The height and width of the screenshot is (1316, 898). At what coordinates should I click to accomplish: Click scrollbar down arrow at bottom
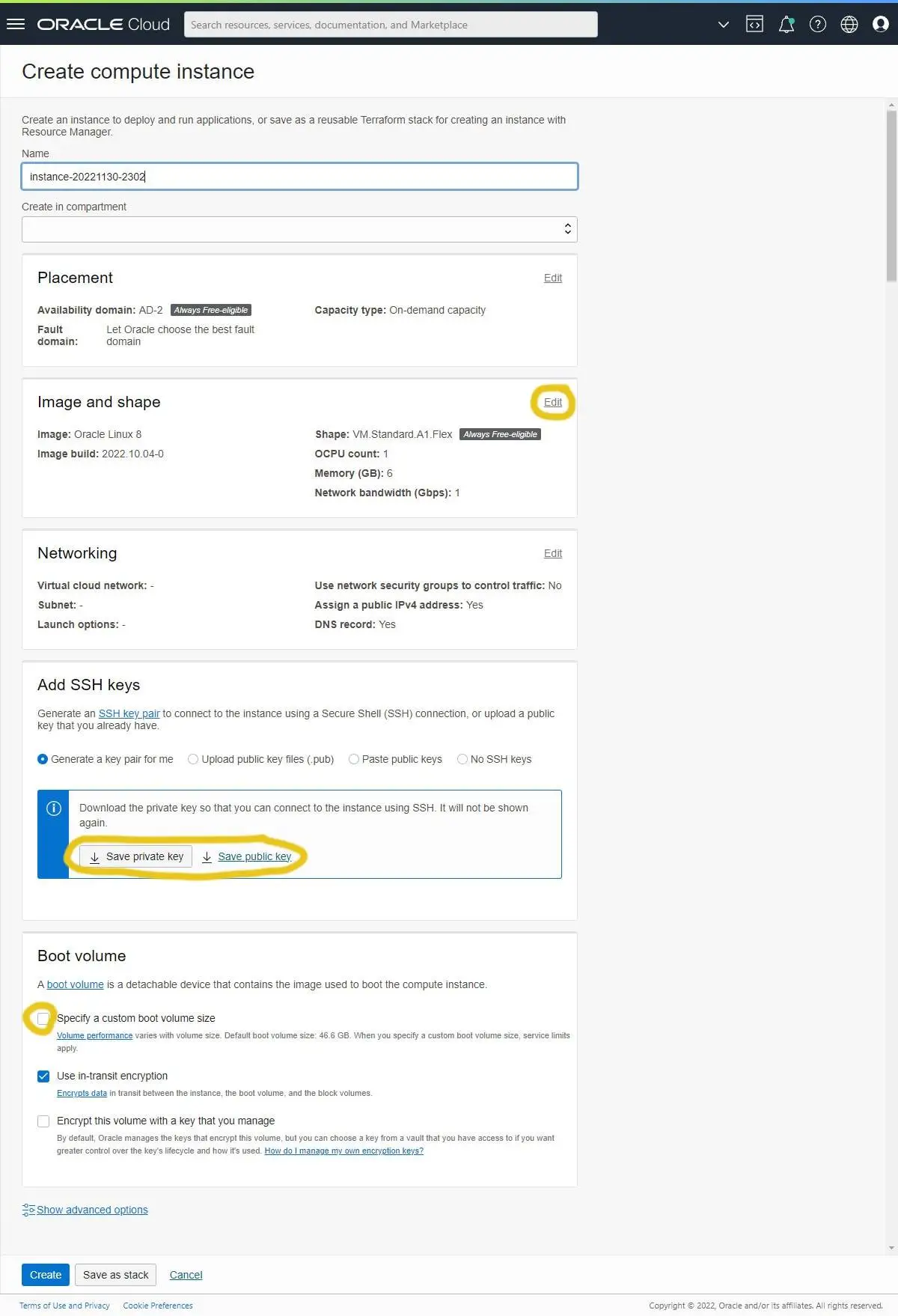coord(891,1248)
